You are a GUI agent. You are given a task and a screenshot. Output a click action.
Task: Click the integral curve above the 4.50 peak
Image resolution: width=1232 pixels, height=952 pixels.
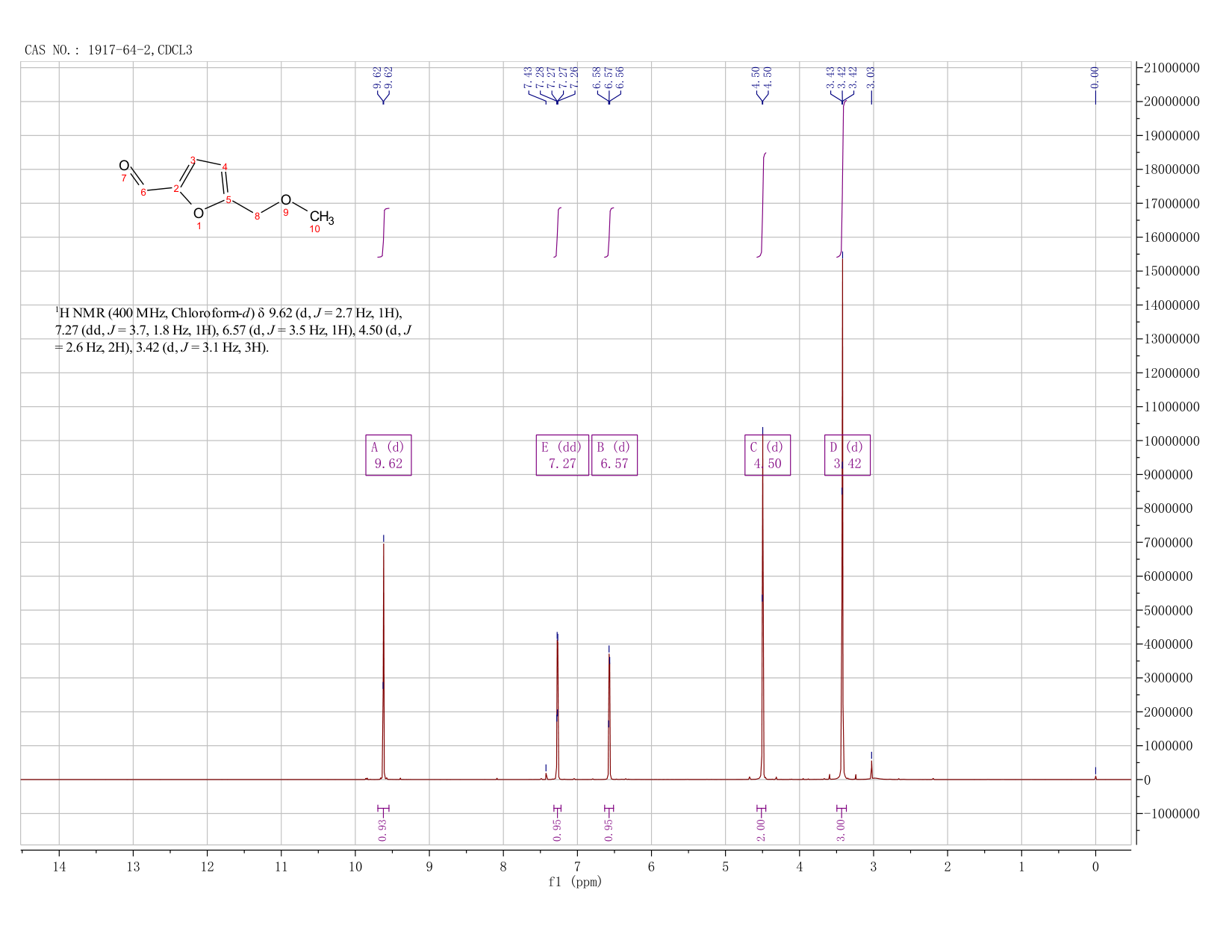point(762,204)
